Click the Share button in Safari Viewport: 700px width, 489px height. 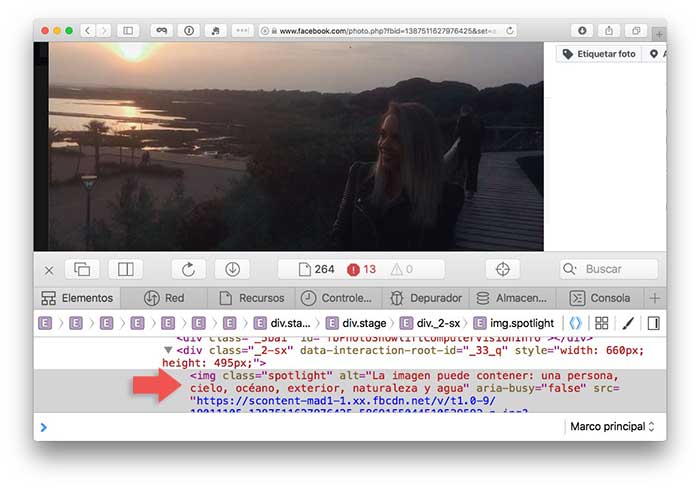(x=609, y=30)
